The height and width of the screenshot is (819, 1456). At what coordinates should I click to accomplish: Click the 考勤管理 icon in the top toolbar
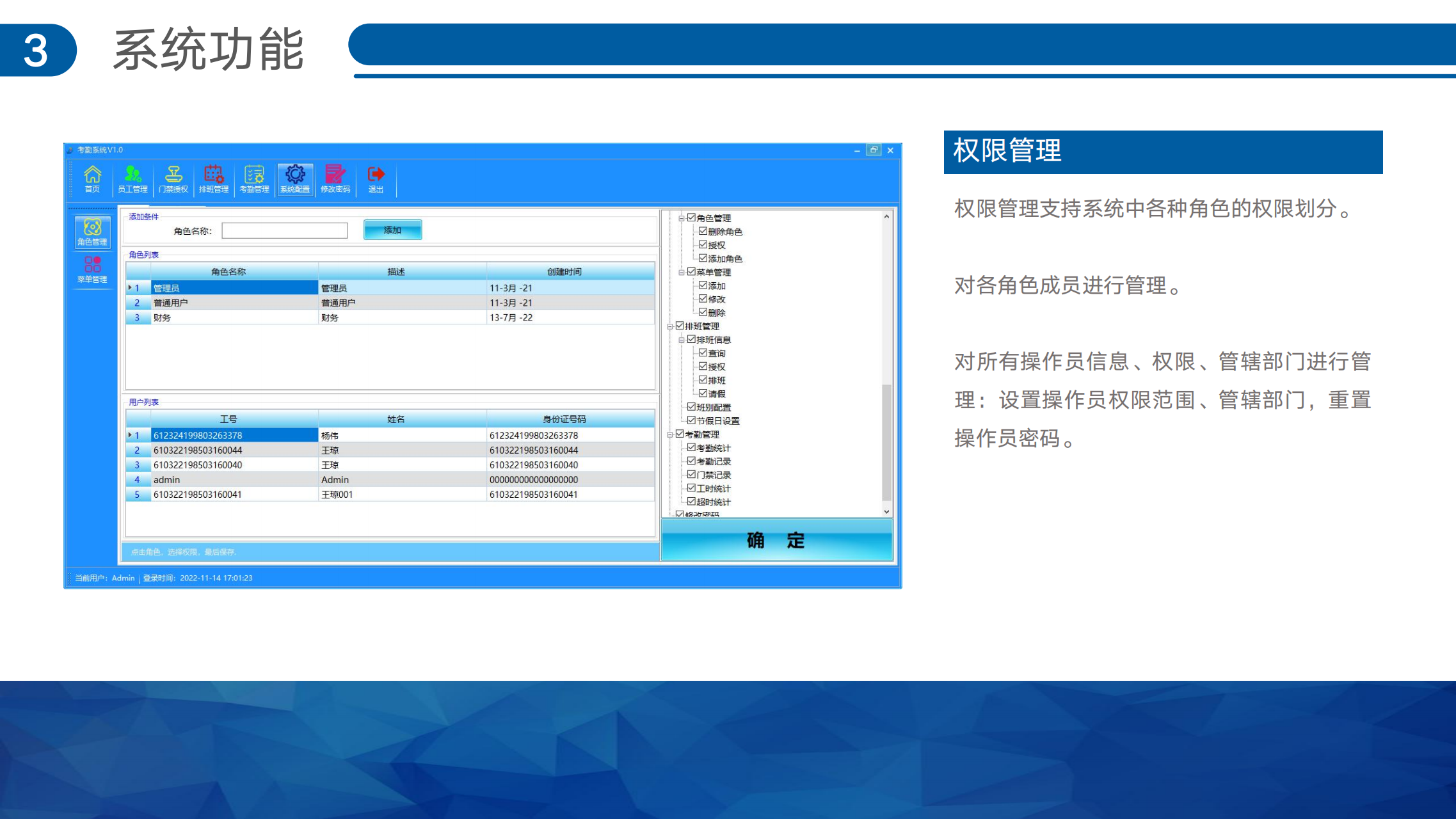(254, 179)
